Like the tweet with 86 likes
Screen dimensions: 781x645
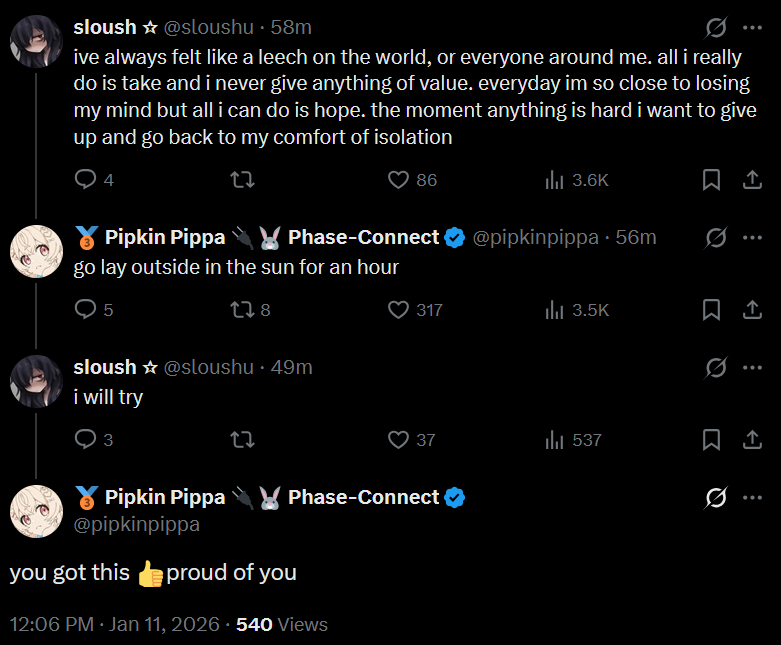399,180
